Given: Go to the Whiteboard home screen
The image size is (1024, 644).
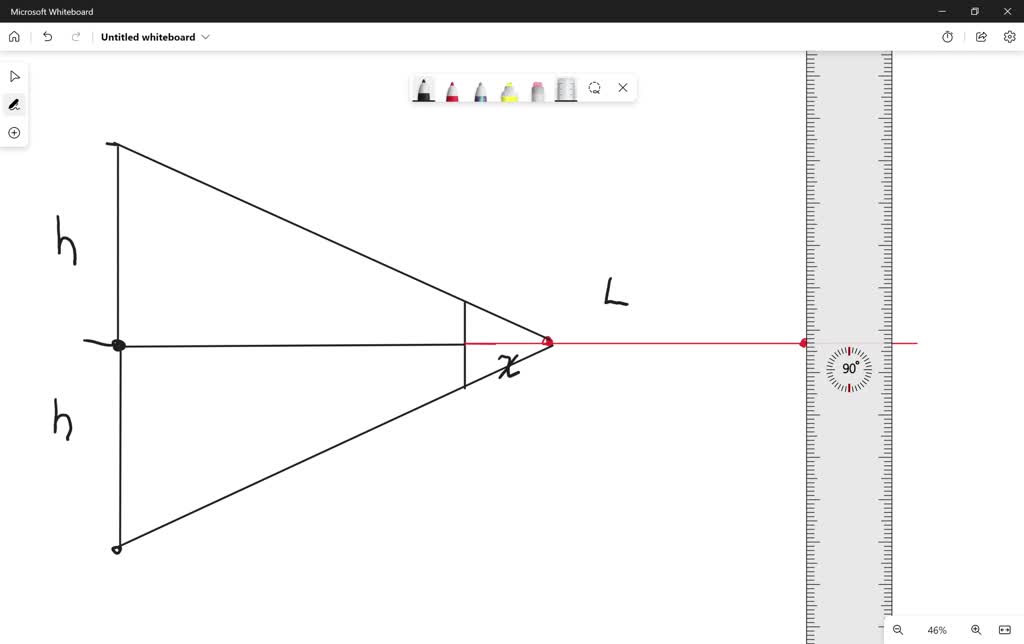Looking at the screenshot, I should point(14,36).
